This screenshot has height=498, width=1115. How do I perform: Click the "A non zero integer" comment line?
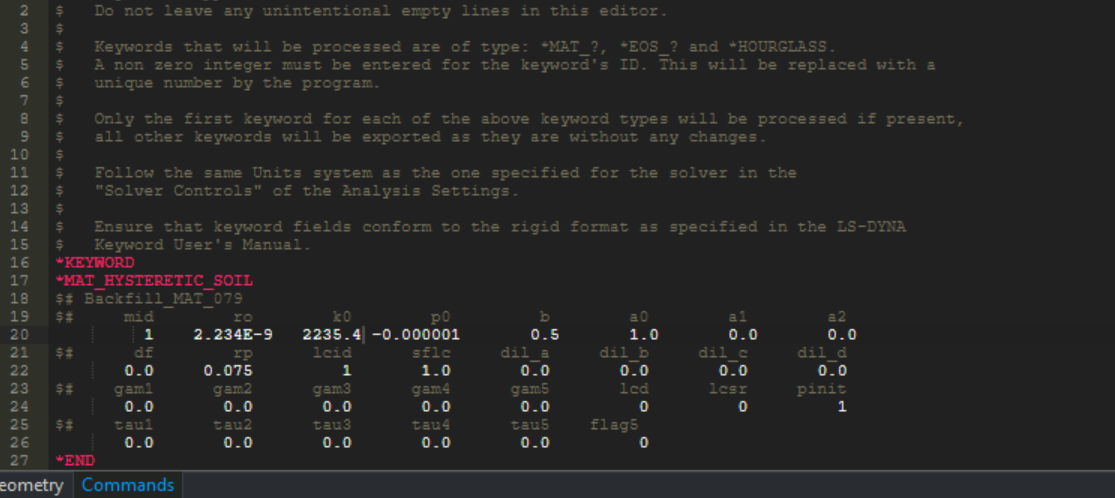(515, 65)
